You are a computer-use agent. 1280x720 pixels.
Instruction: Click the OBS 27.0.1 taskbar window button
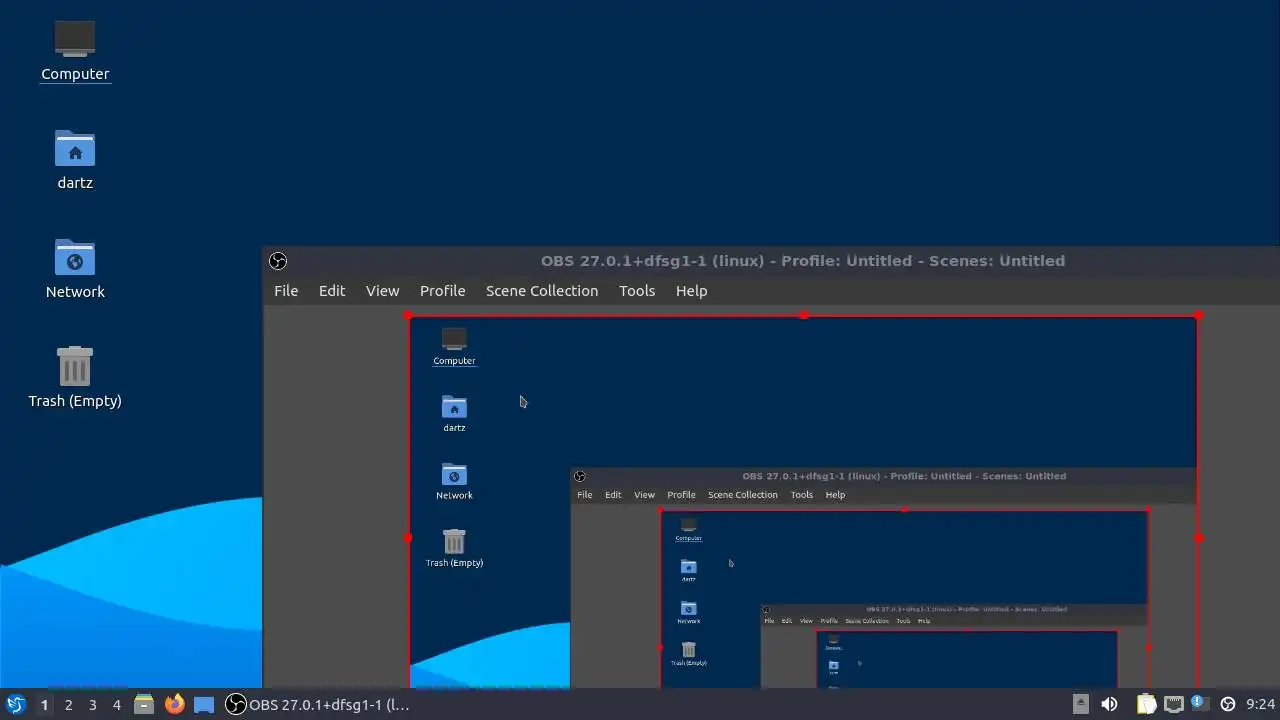317,704
